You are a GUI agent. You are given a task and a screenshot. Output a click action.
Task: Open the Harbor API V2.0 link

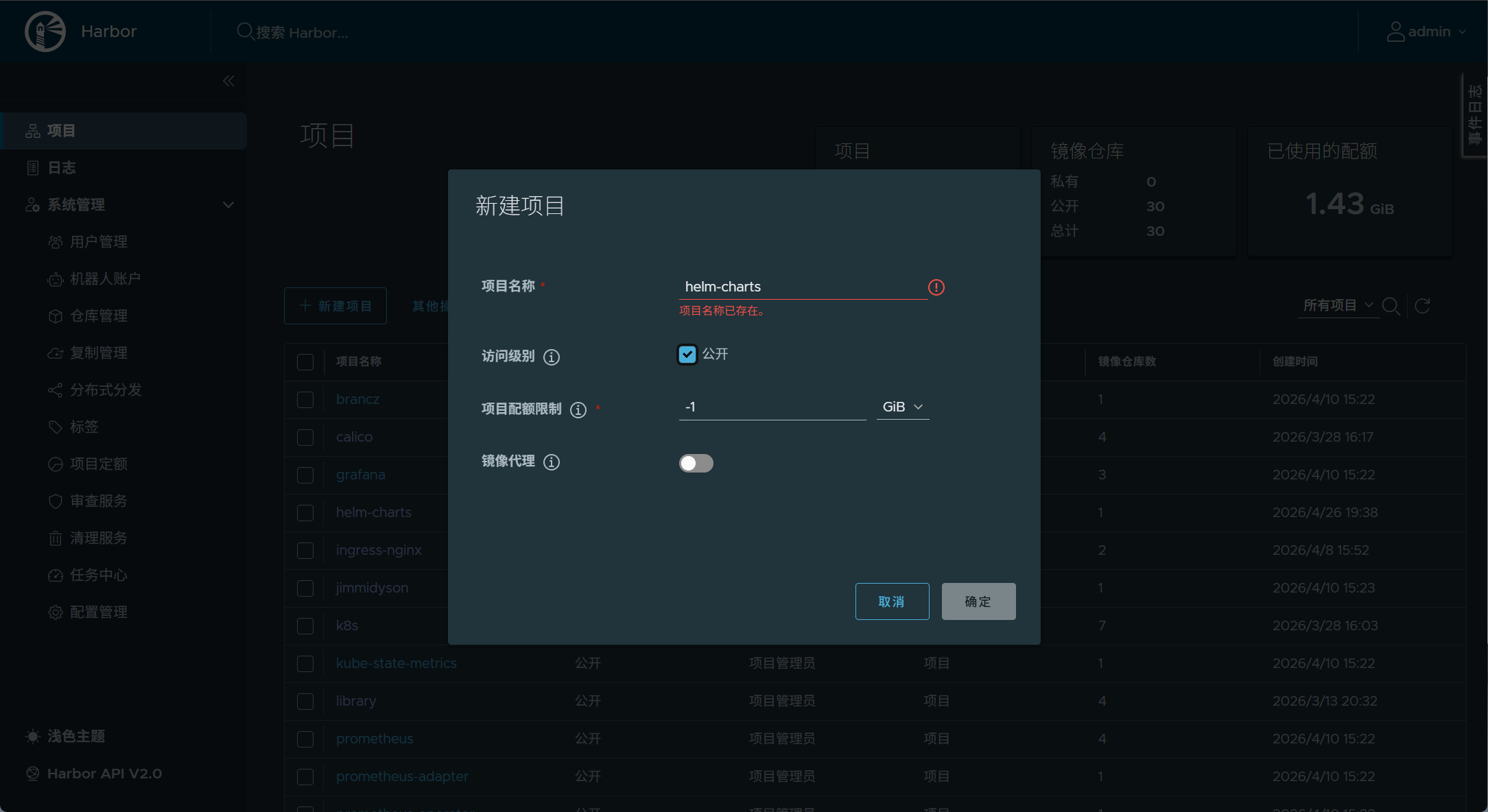(104, 774)
